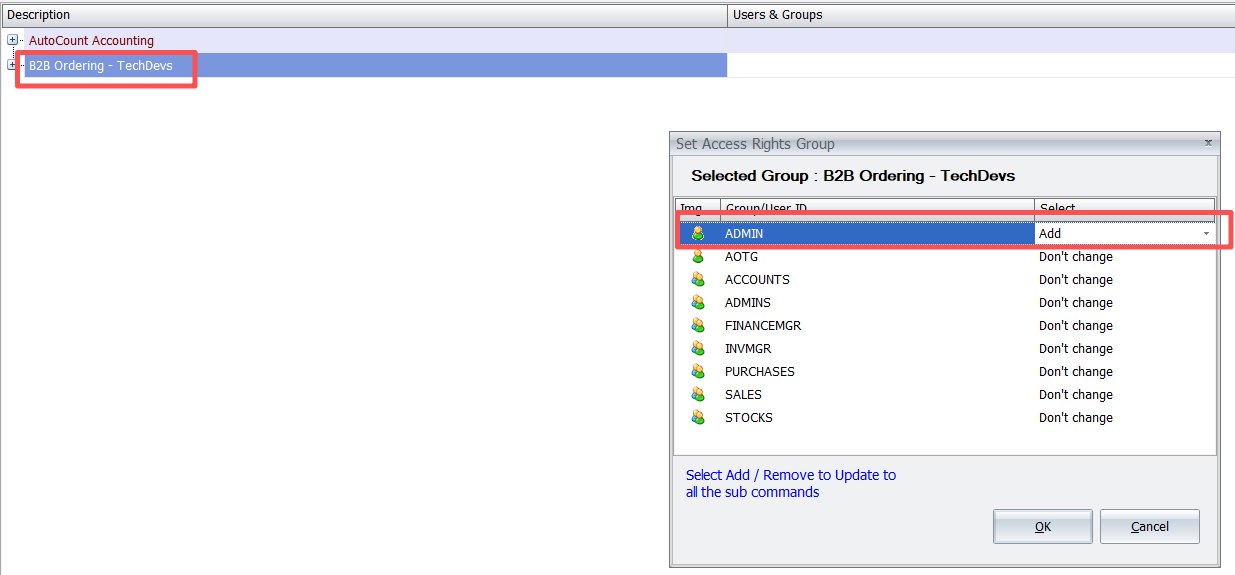Open the Add dropdown for ADMIN
Viewport: 1235px width, 575px height.
[1206, 233]
